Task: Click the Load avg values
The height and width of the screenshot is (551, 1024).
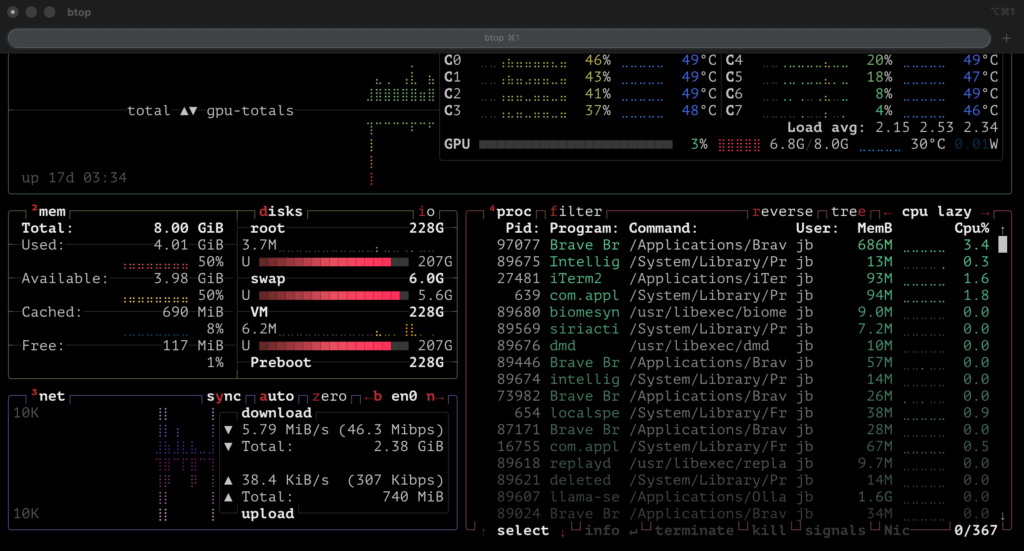Action: (x=937, y=127)
